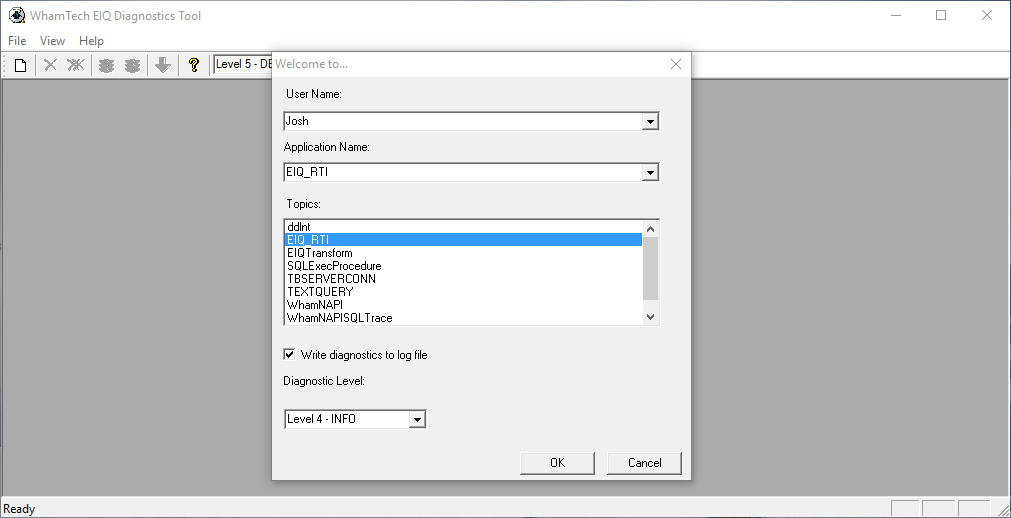Open help via yellow question mark icon
Screen dimensions: 1011x518
(x=193, y=65)
